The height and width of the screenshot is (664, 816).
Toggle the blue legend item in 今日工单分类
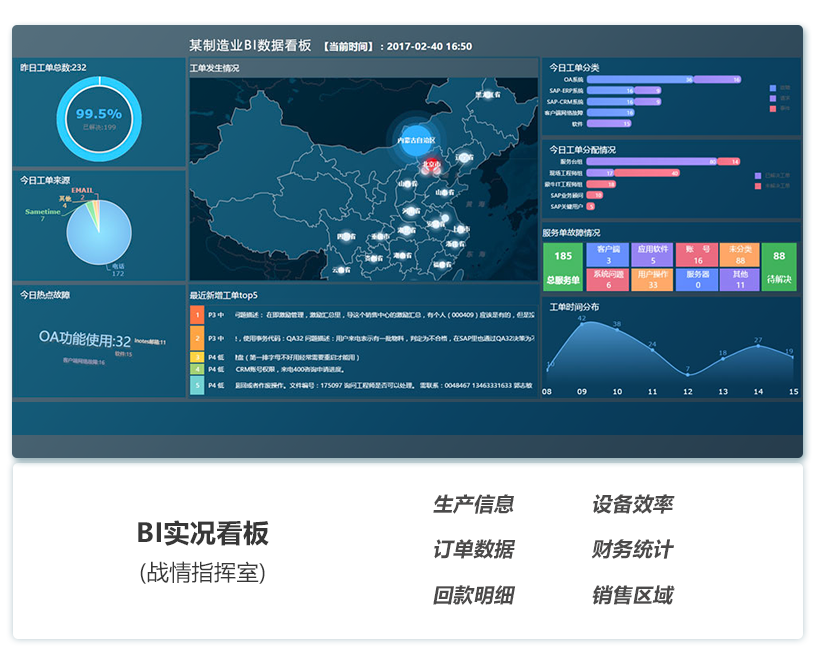[x=773, y=88]
